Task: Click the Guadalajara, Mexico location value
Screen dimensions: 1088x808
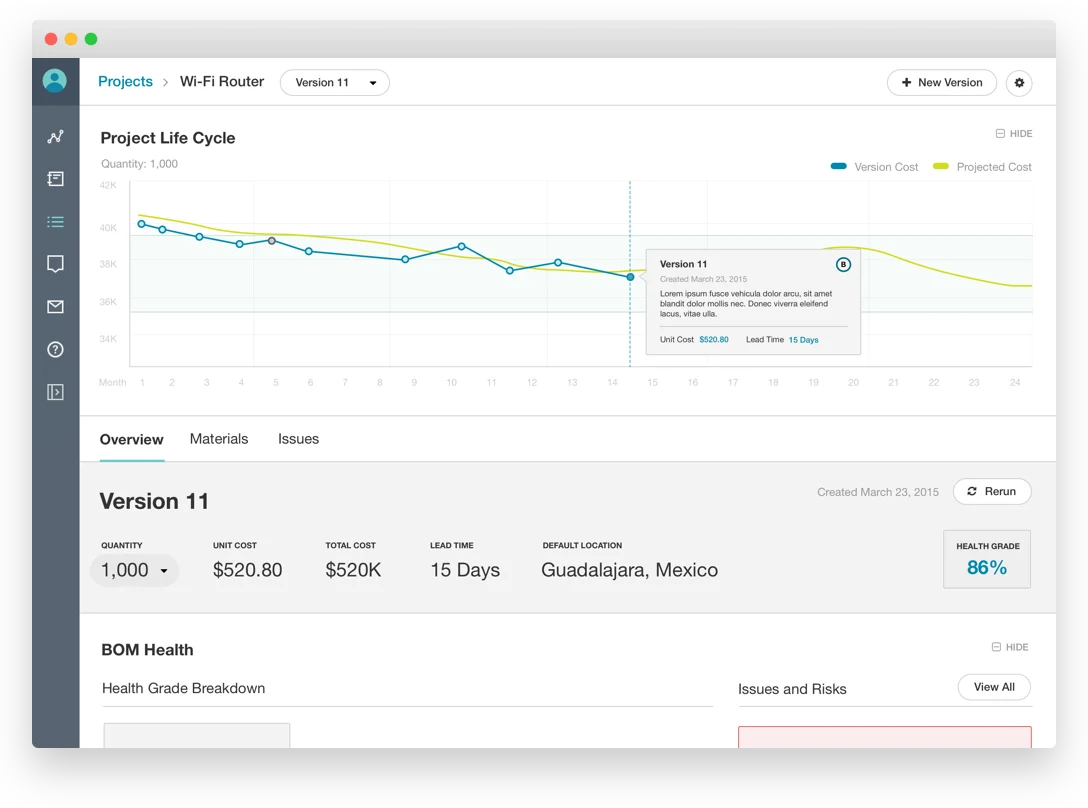Action: pos(629,570)
